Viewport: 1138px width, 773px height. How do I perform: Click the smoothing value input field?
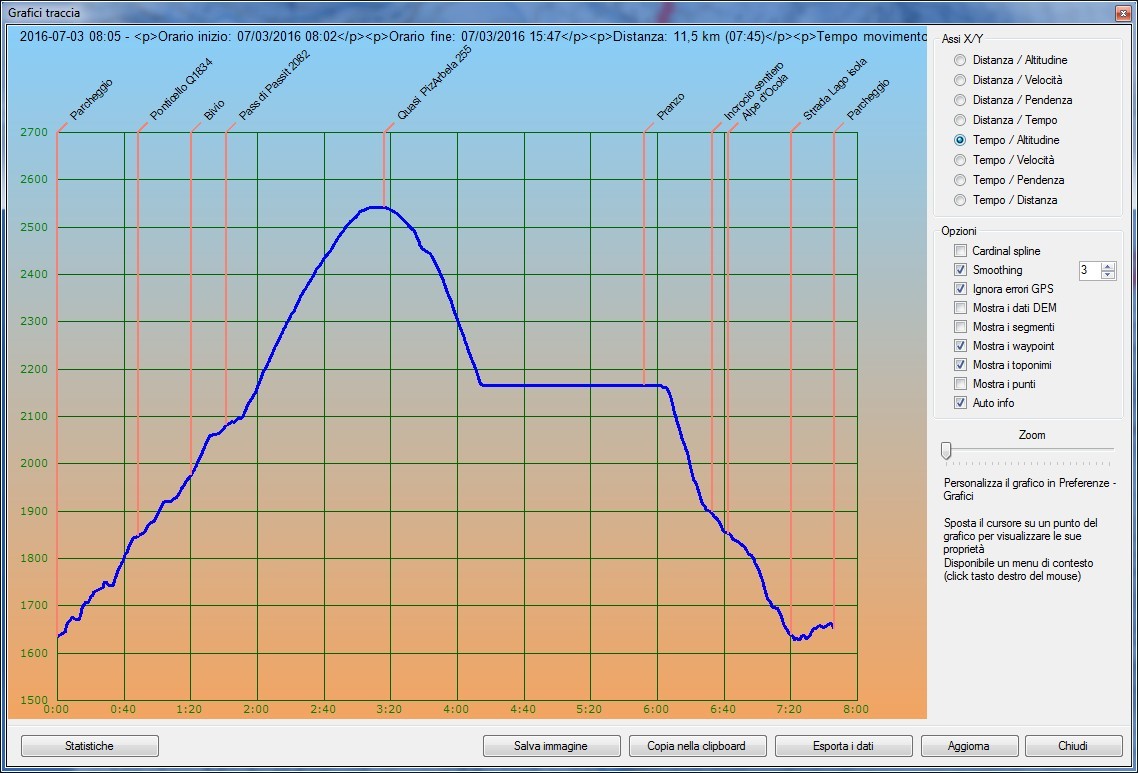point(1088,270)
